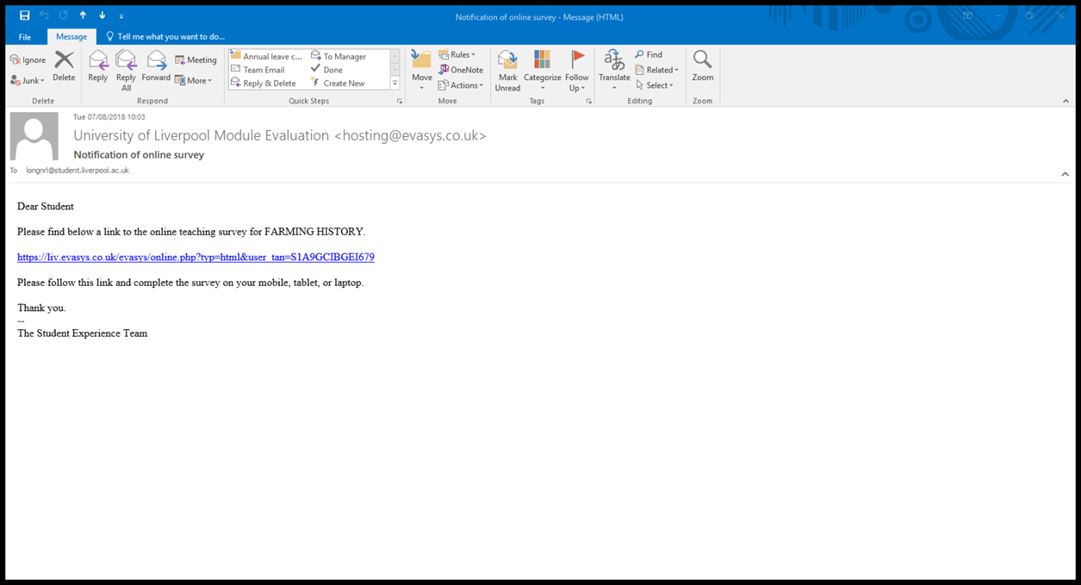Expand the Quick Steps gallery
The image size is (1081, 585).
click(x=395, y=83)
